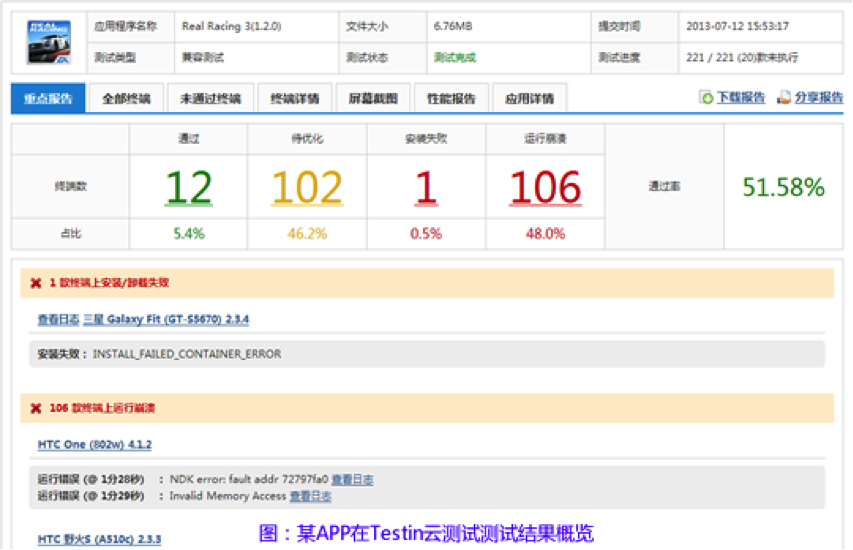The height and width of the screenshot is (550, 853).
Task: Click the 0.5% percentage value
Action: tap(426, 234)
